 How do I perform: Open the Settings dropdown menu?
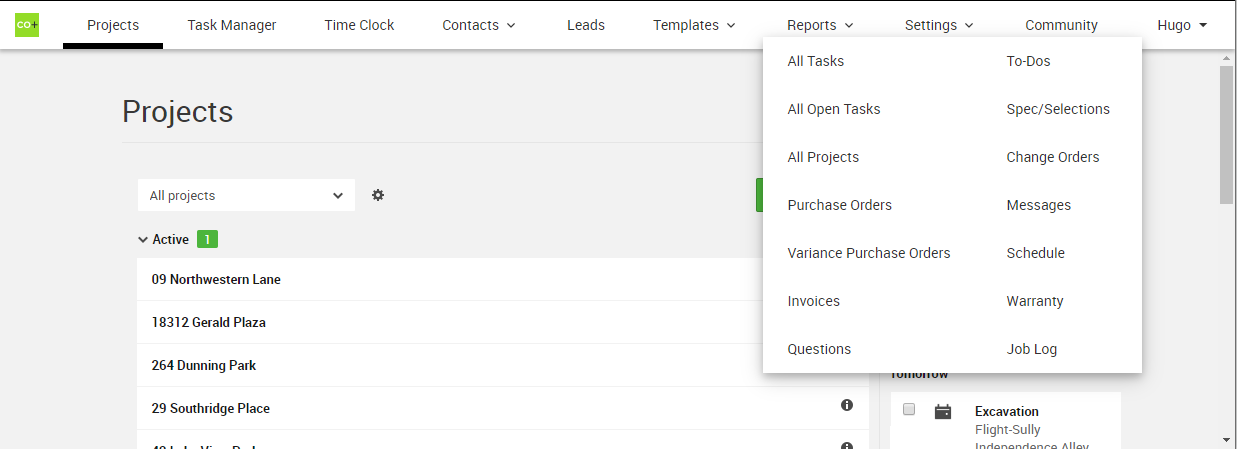tap(938, 25)
